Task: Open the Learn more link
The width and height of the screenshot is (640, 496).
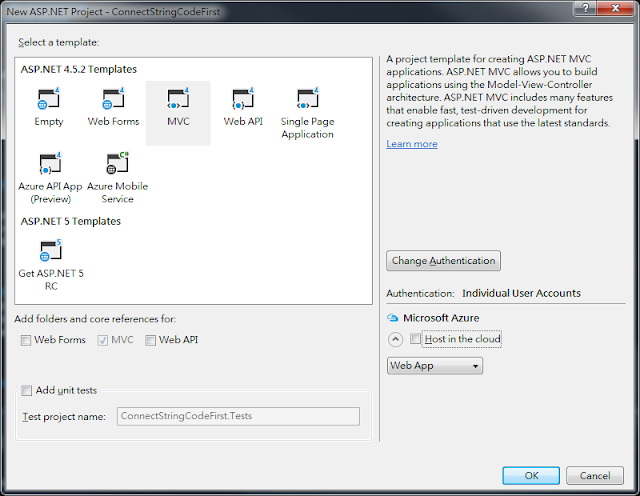Action: [412, 144]
